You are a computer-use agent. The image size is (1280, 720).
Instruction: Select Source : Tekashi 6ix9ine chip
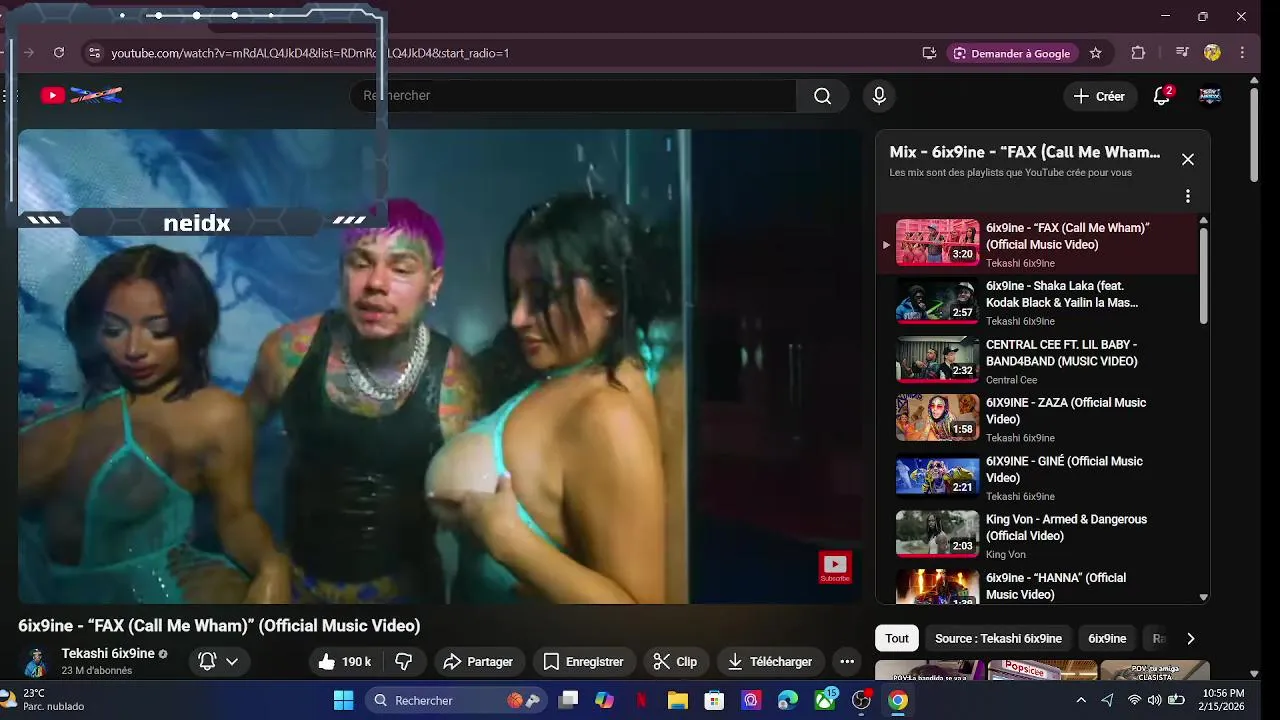tap(998, 638)
